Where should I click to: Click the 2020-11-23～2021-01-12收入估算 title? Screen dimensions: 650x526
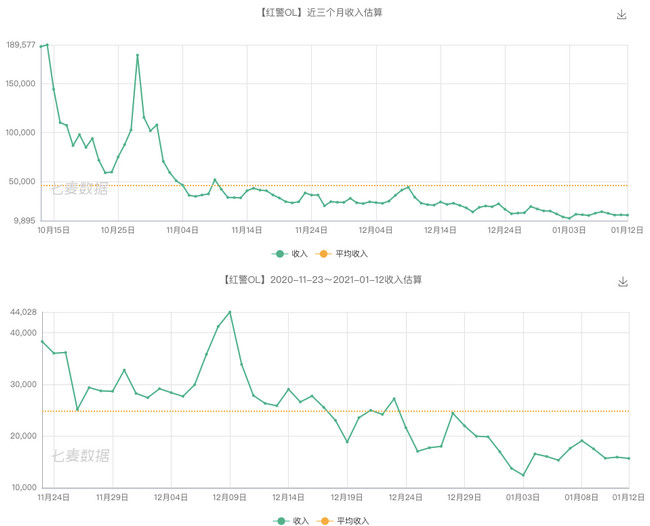click(325, 280)
